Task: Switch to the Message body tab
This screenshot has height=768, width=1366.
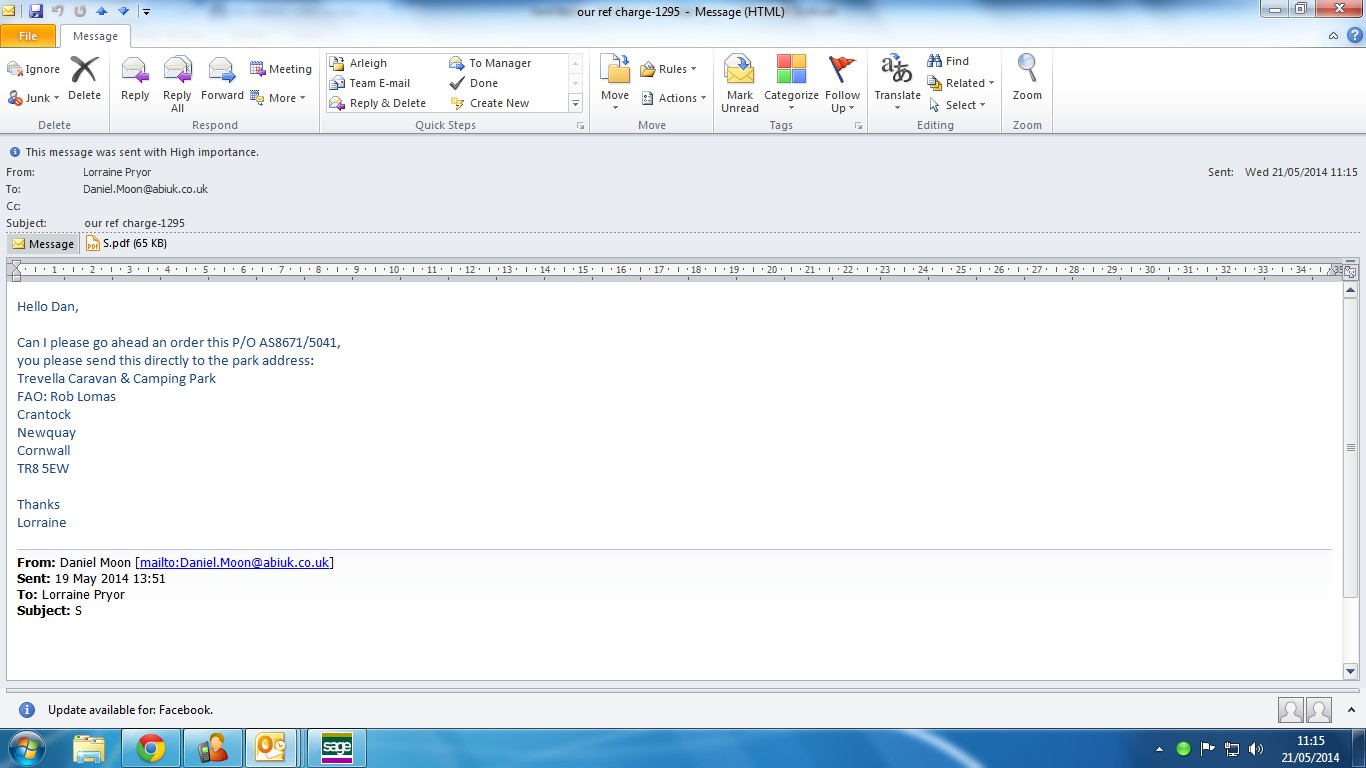Action: point(43,244)
